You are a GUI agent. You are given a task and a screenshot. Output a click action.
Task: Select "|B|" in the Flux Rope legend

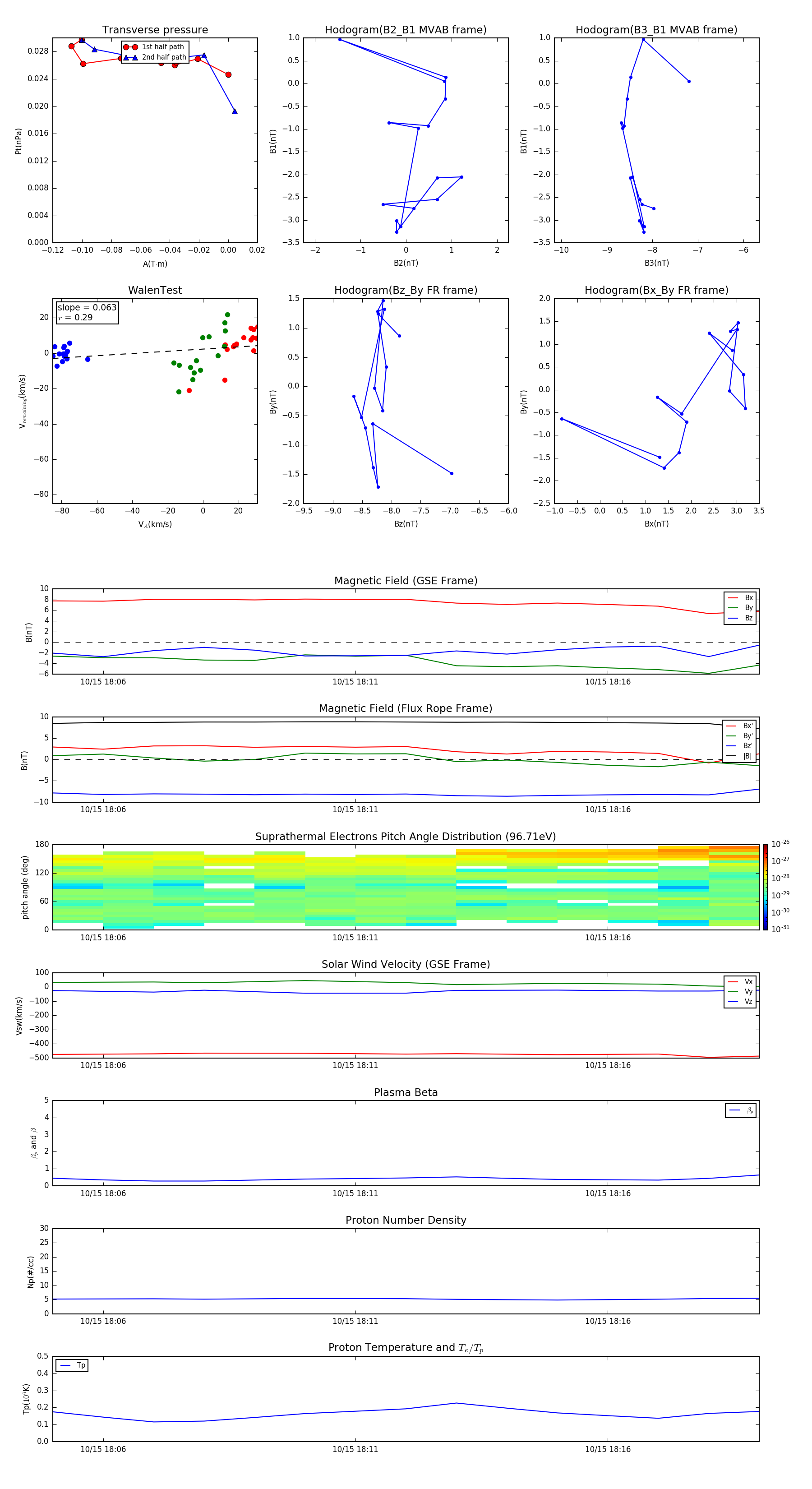click(740, 756)
